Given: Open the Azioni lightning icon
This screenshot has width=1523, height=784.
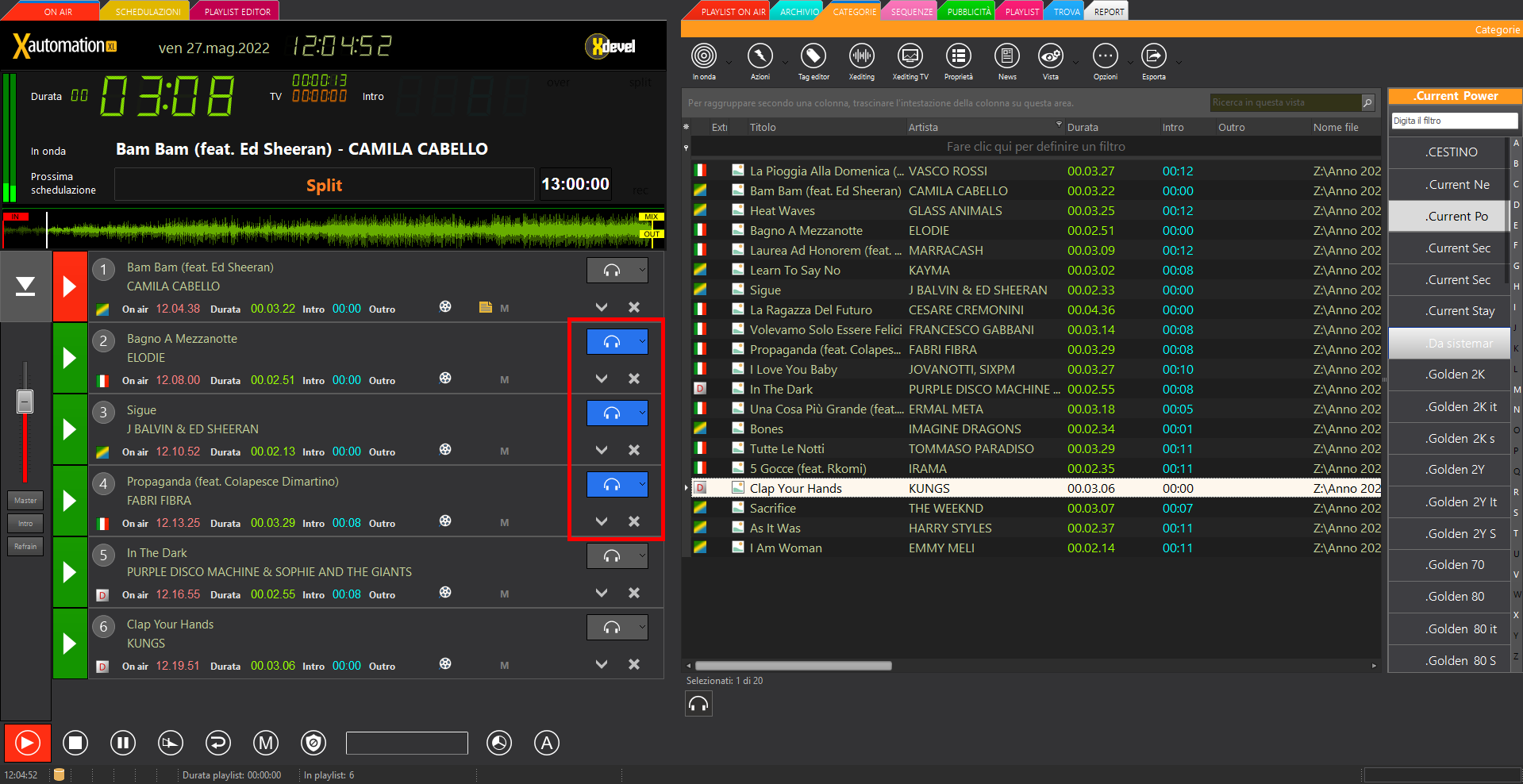Looking at the screenshot, I should pos(760,56).
